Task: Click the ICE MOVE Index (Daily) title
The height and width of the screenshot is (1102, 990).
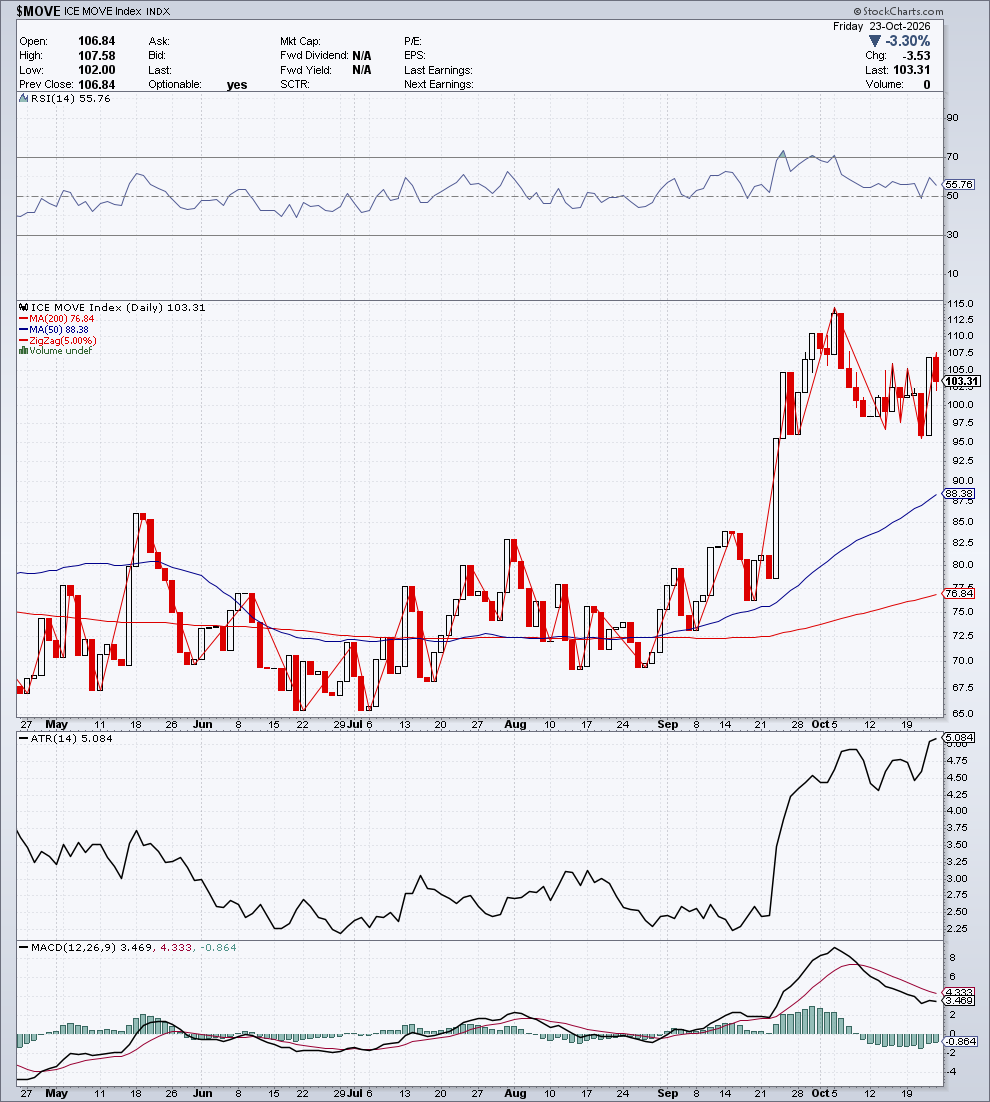Action: click(x=97, y=307)
